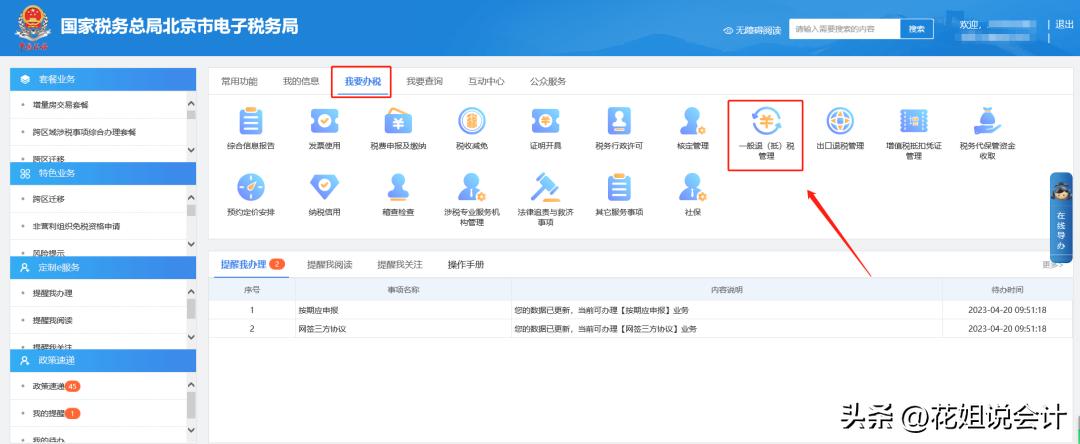The image size is (1080, 444).
Task: Click the 更多 link in reminders
Action: pyautogui.click(x=1052, y=264)
